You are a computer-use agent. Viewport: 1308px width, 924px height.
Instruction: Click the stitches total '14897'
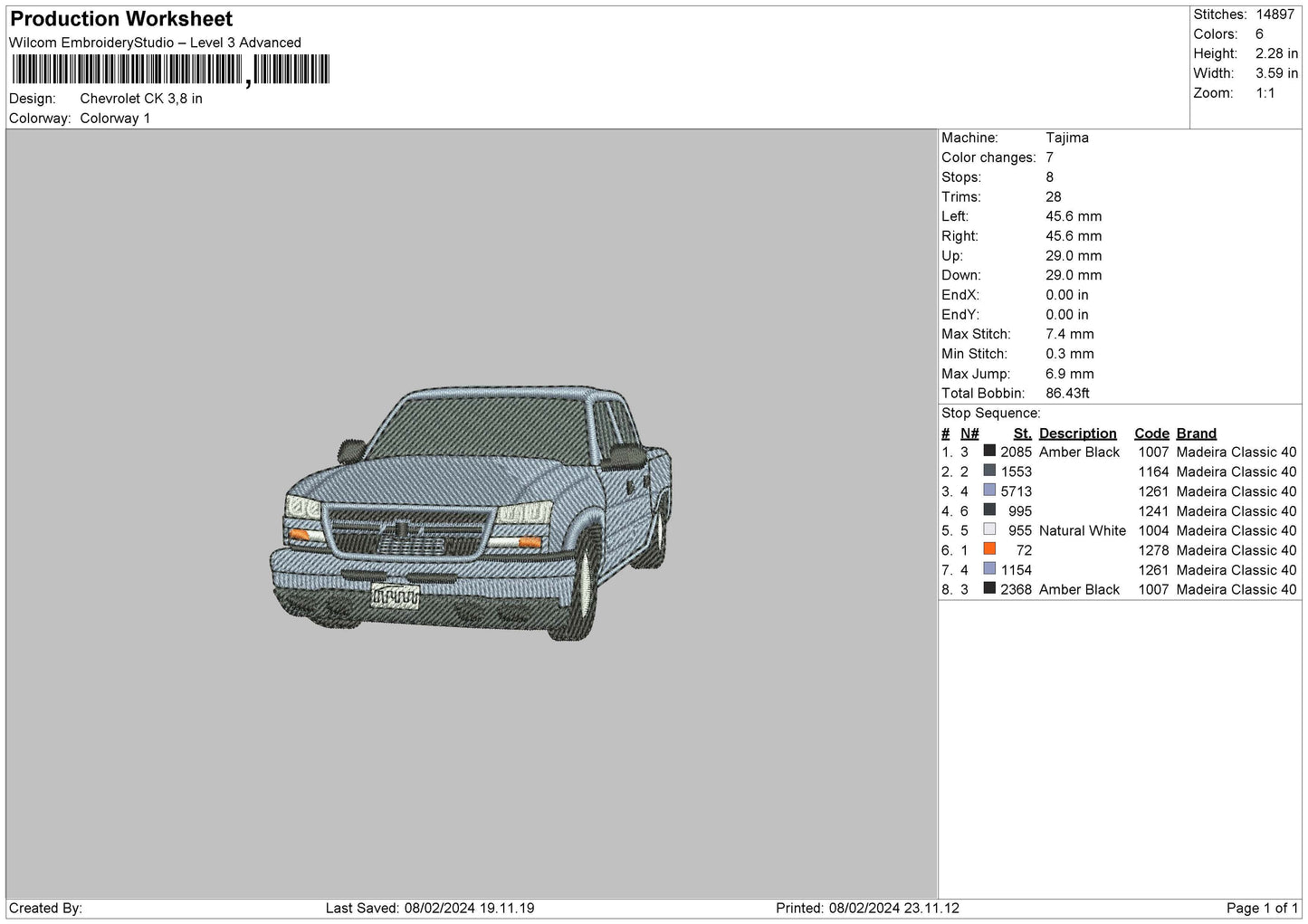[1275, 14]
